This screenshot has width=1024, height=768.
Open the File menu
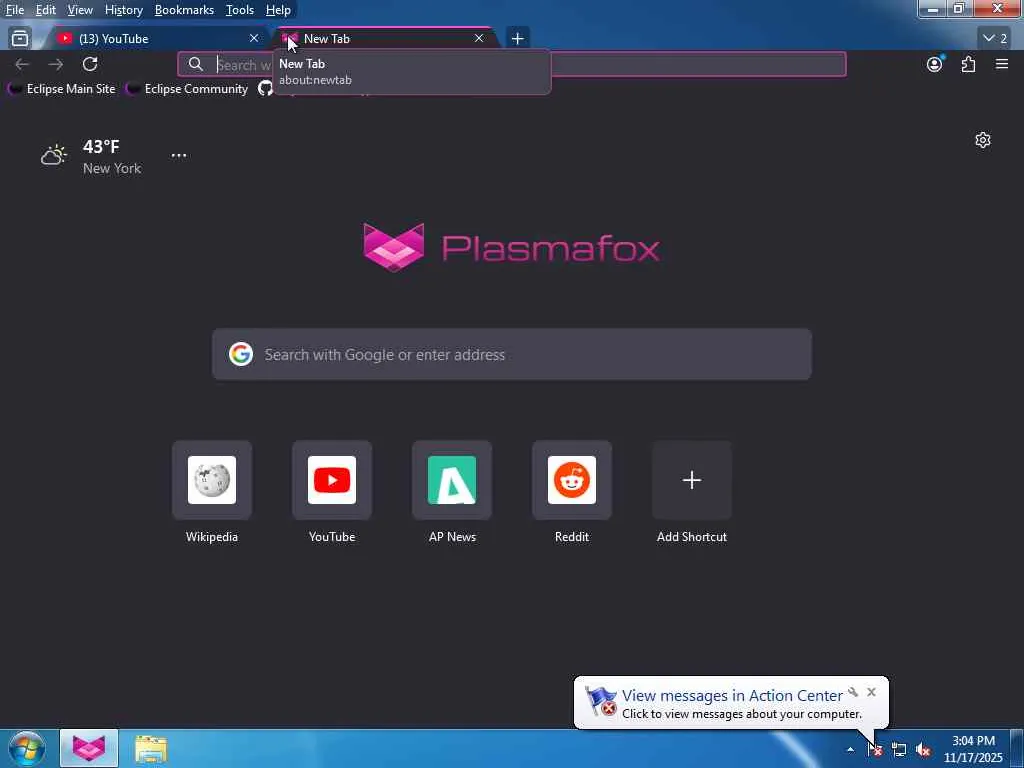[15, 10]
